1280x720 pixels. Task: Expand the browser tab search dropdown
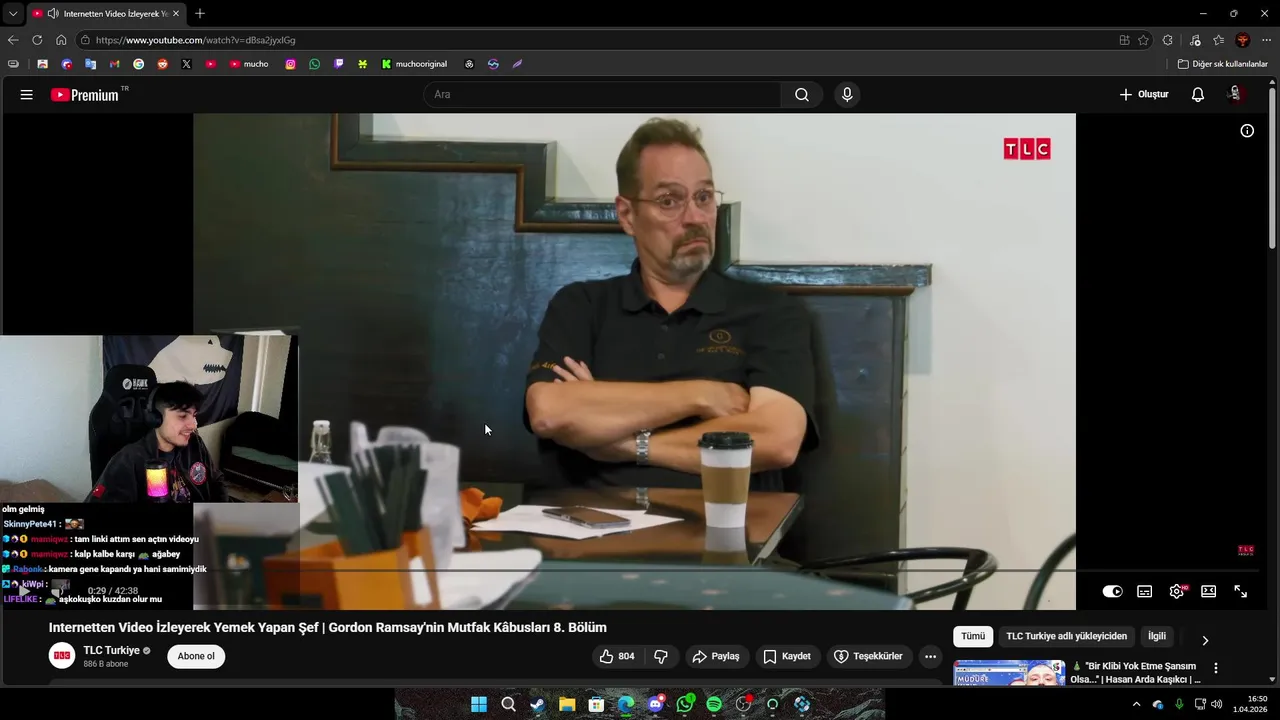13,14
